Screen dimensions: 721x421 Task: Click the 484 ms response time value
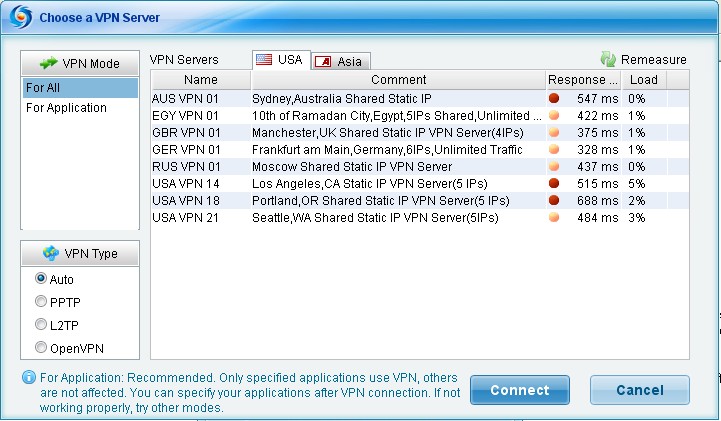point(597,217)
